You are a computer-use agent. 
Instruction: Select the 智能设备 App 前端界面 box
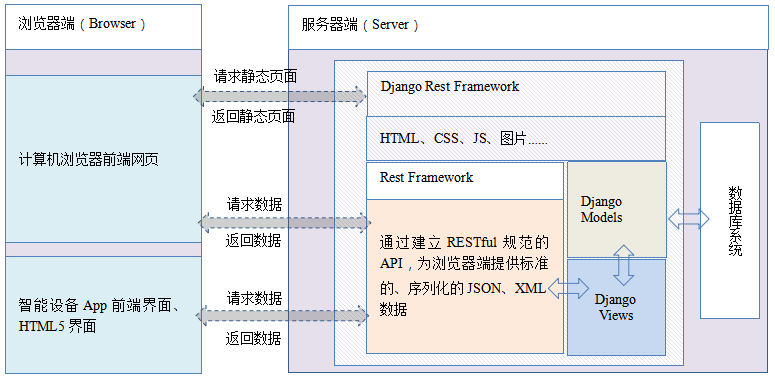(103, 315)
